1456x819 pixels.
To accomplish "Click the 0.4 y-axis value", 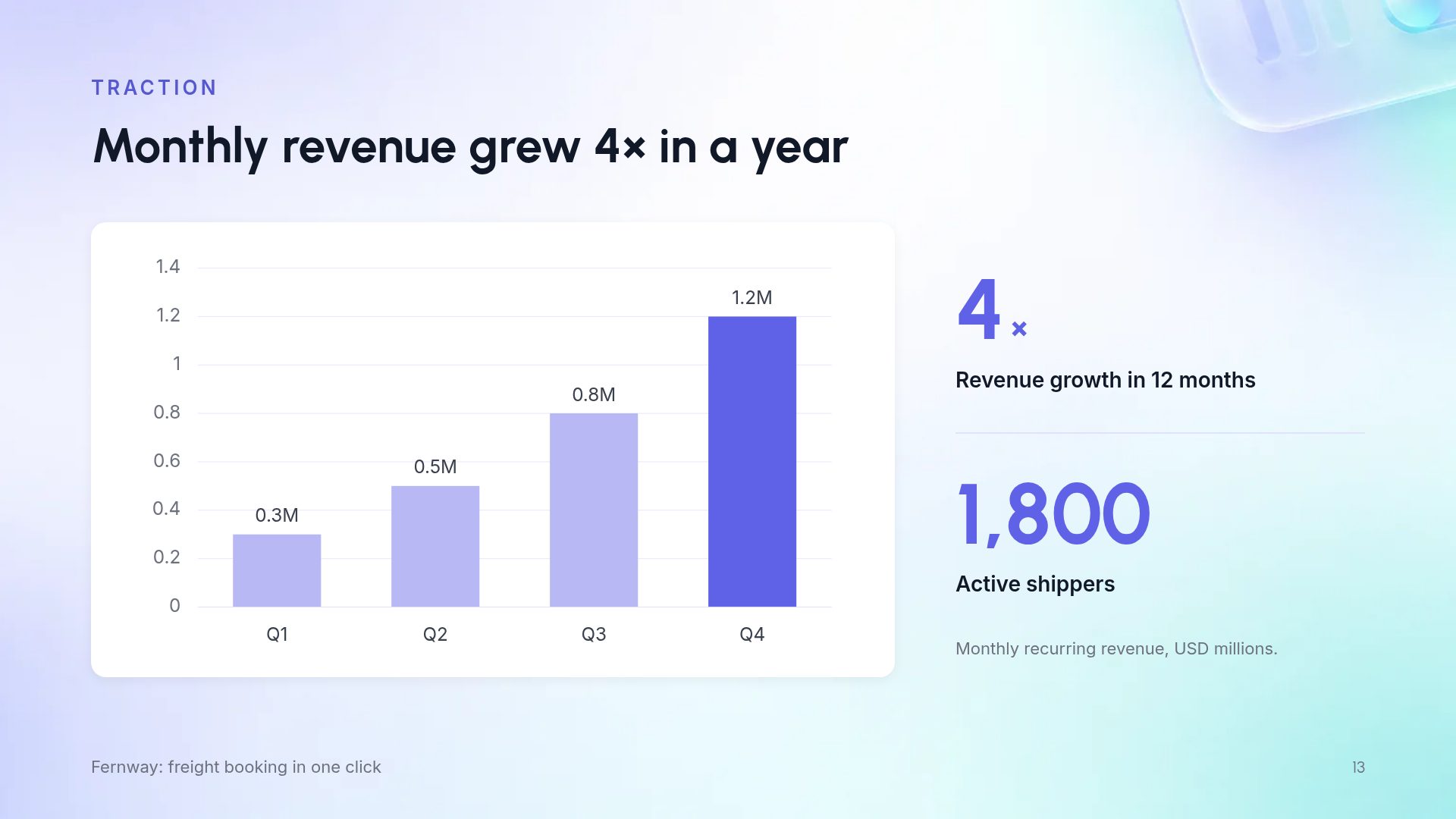I will click(166, 509).
